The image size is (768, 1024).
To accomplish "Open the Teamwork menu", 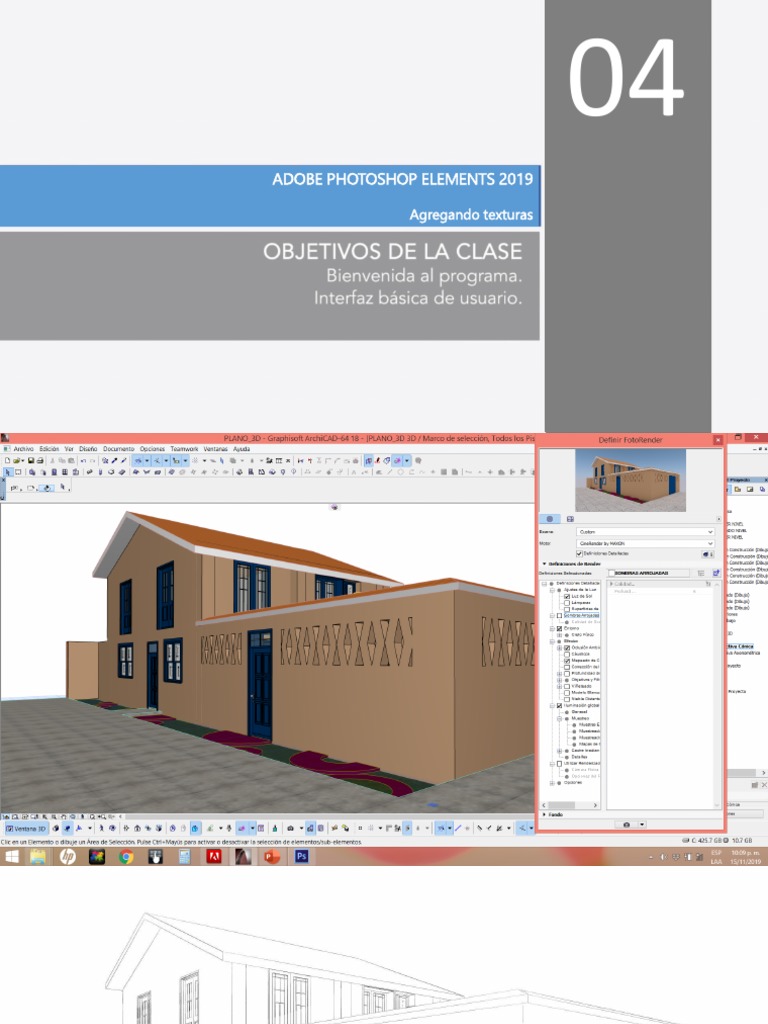I will pos(183,449).
